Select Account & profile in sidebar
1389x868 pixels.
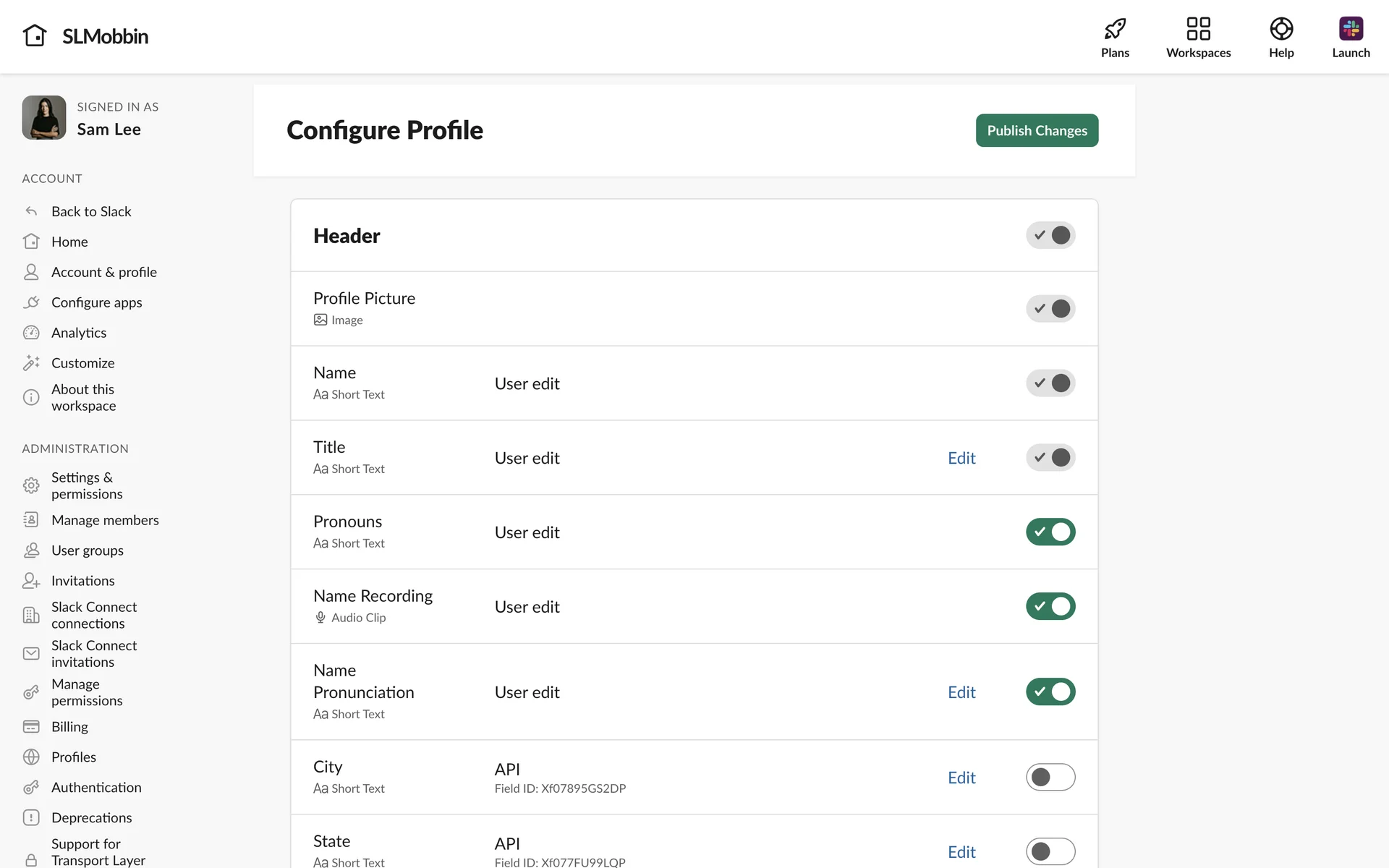104,272
